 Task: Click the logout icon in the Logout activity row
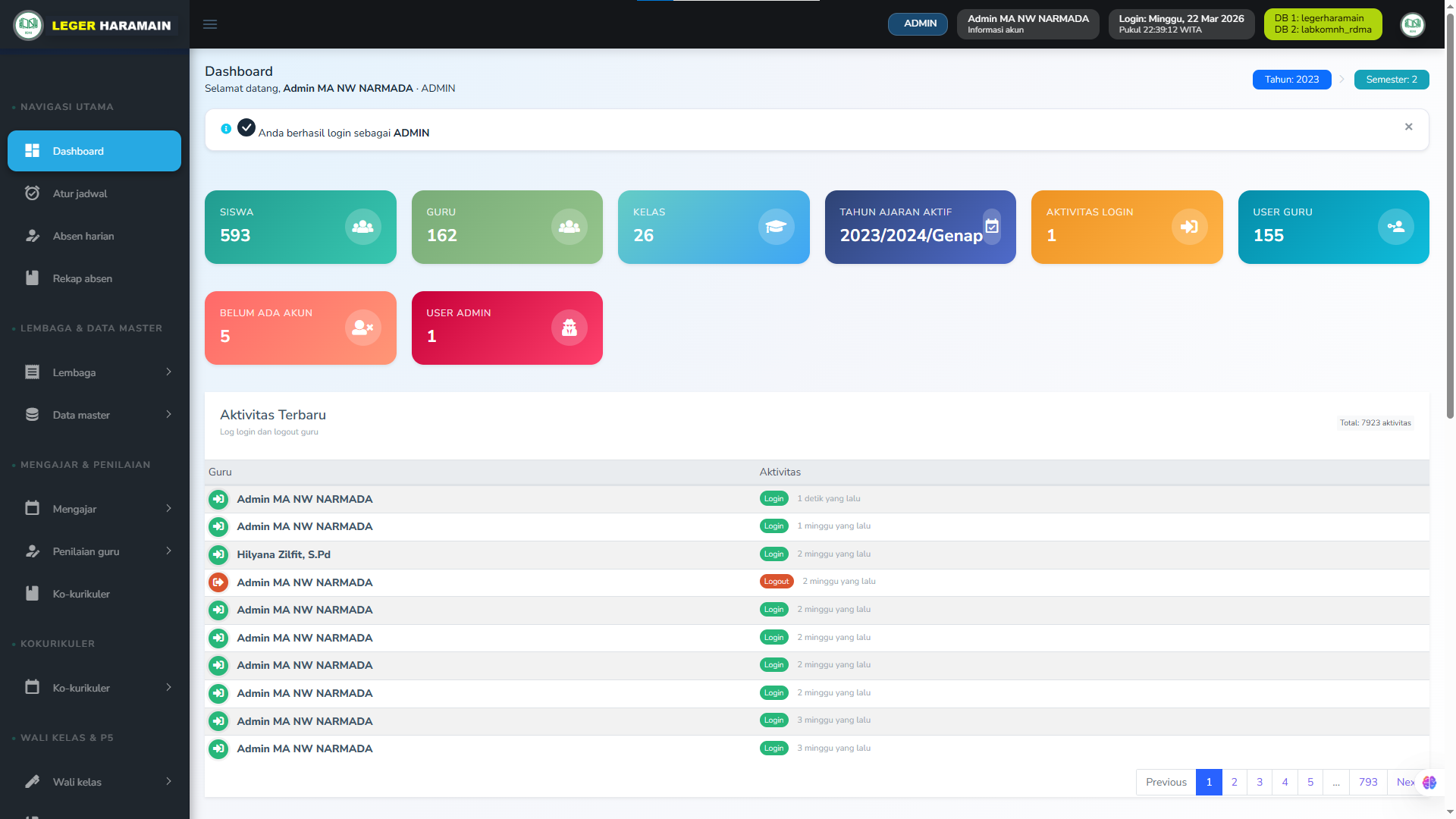coord(218,582)
